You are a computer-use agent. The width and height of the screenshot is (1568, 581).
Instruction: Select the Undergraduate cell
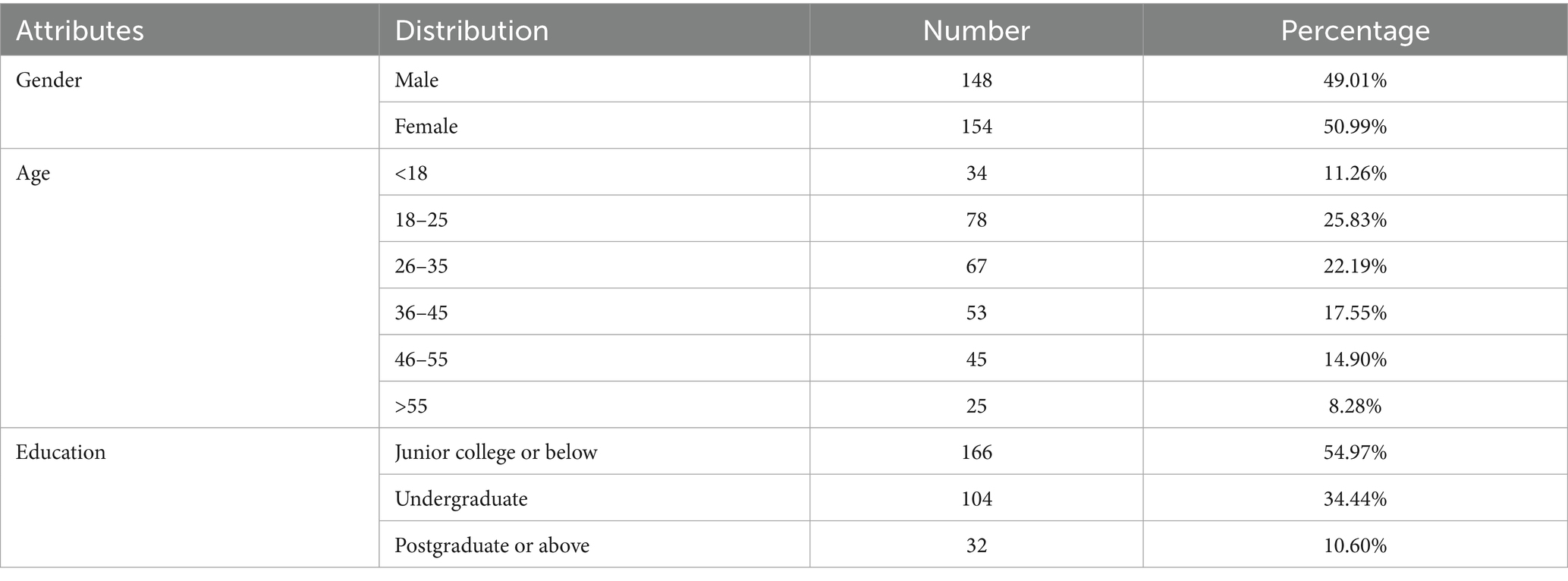tap(461, 499)
